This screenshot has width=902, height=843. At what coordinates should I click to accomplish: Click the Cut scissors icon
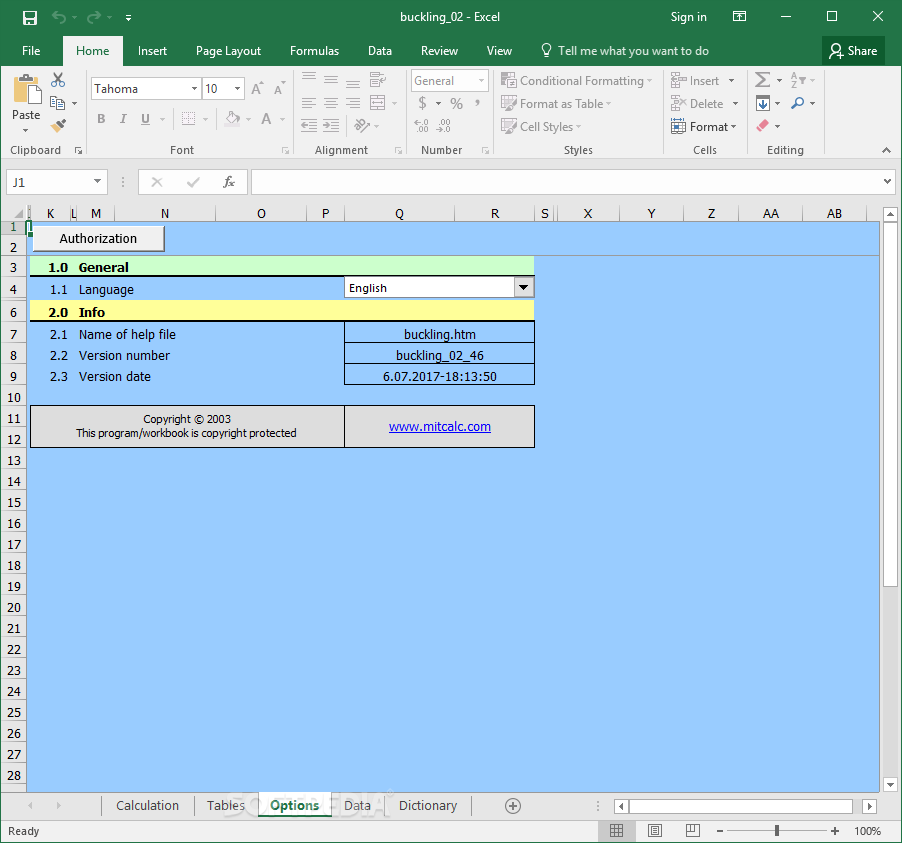click(x=58, y=80)
